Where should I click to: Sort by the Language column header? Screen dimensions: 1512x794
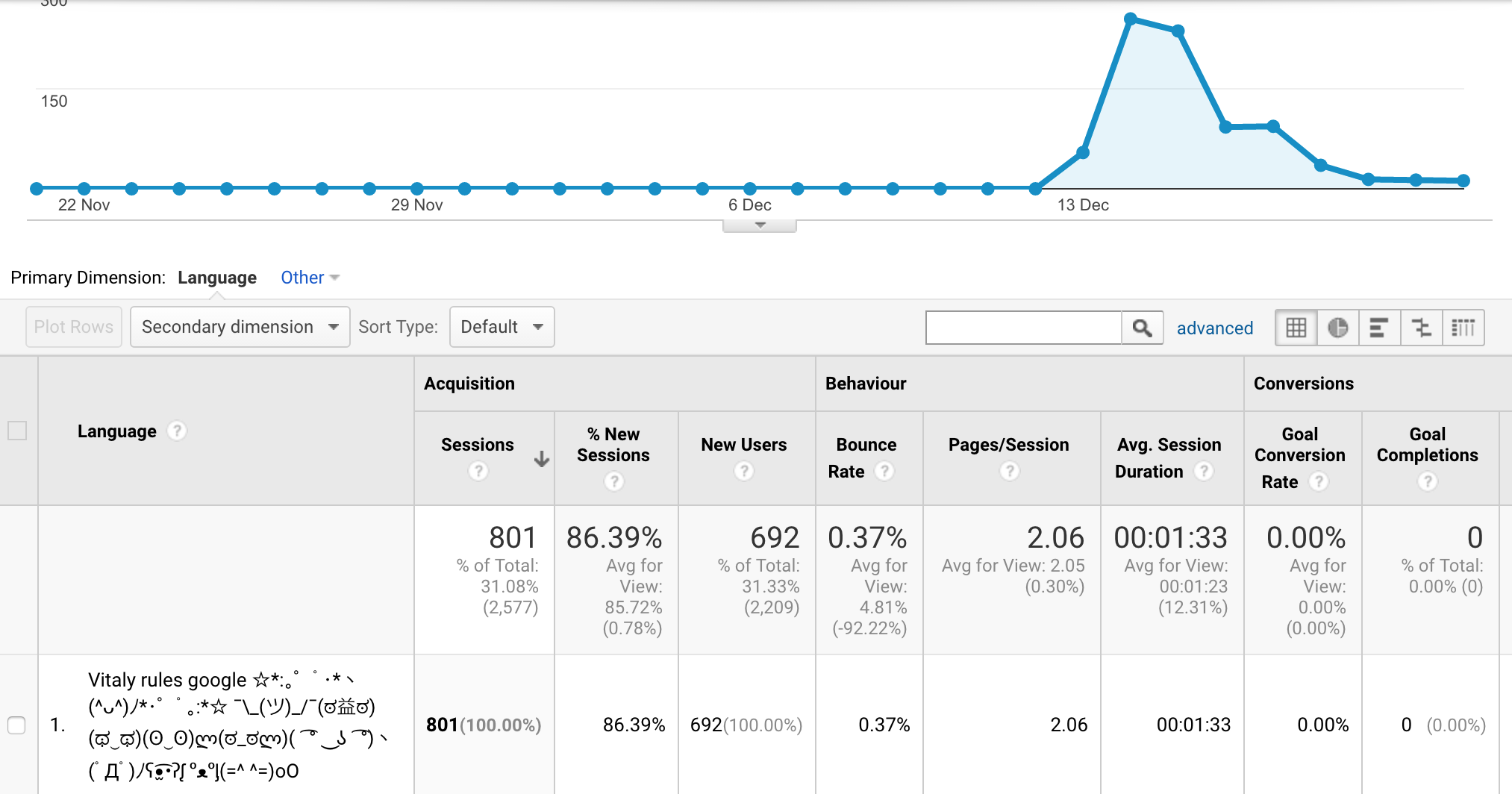[x=117, y=431]
